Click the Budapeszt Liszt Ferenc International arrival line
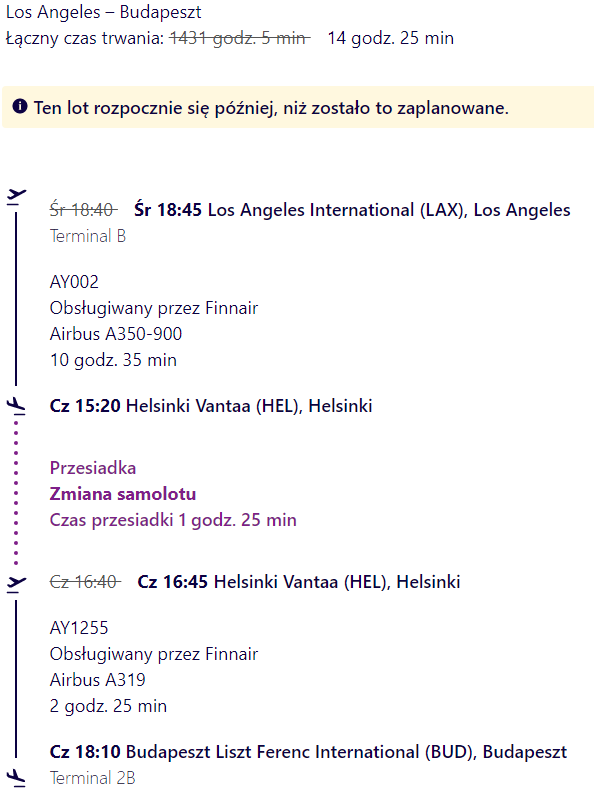594x802 pixels. (308, 752)
